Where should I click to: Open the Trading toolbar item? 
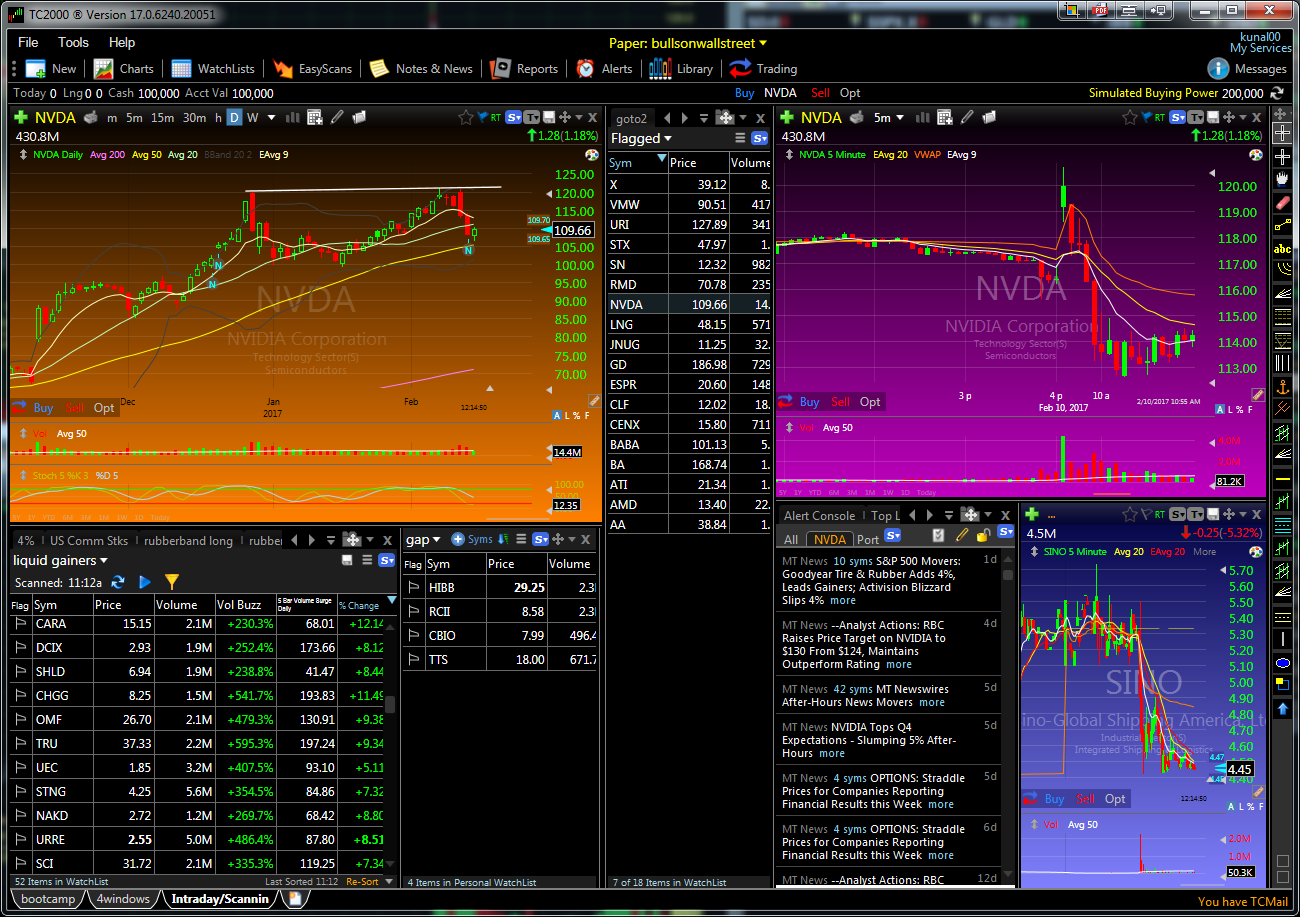[x=763, y=69]
